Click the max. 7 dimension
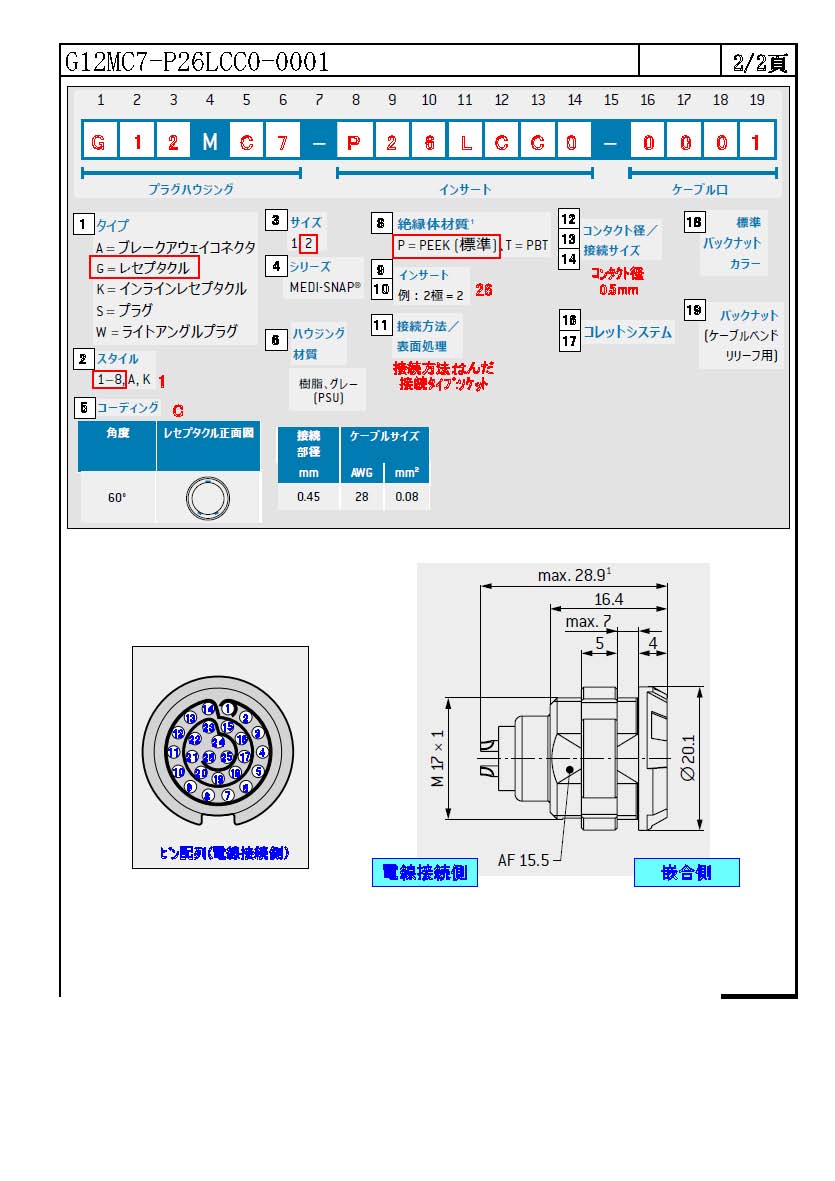This screenshot has height=1181, width=835. click(x=589, y=622)
